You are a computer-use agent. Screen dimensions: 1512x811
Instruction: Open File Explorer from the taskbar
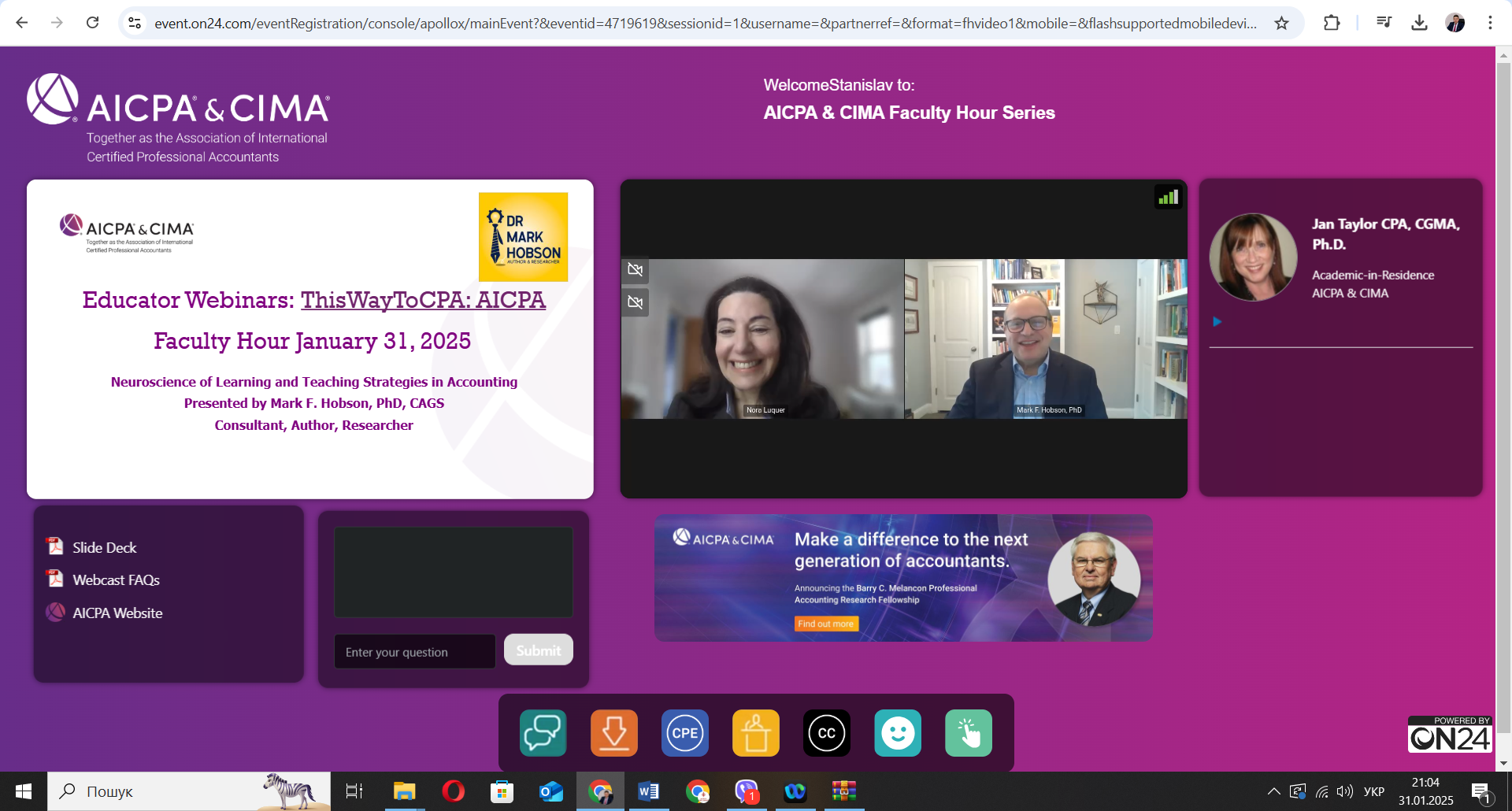404,791
